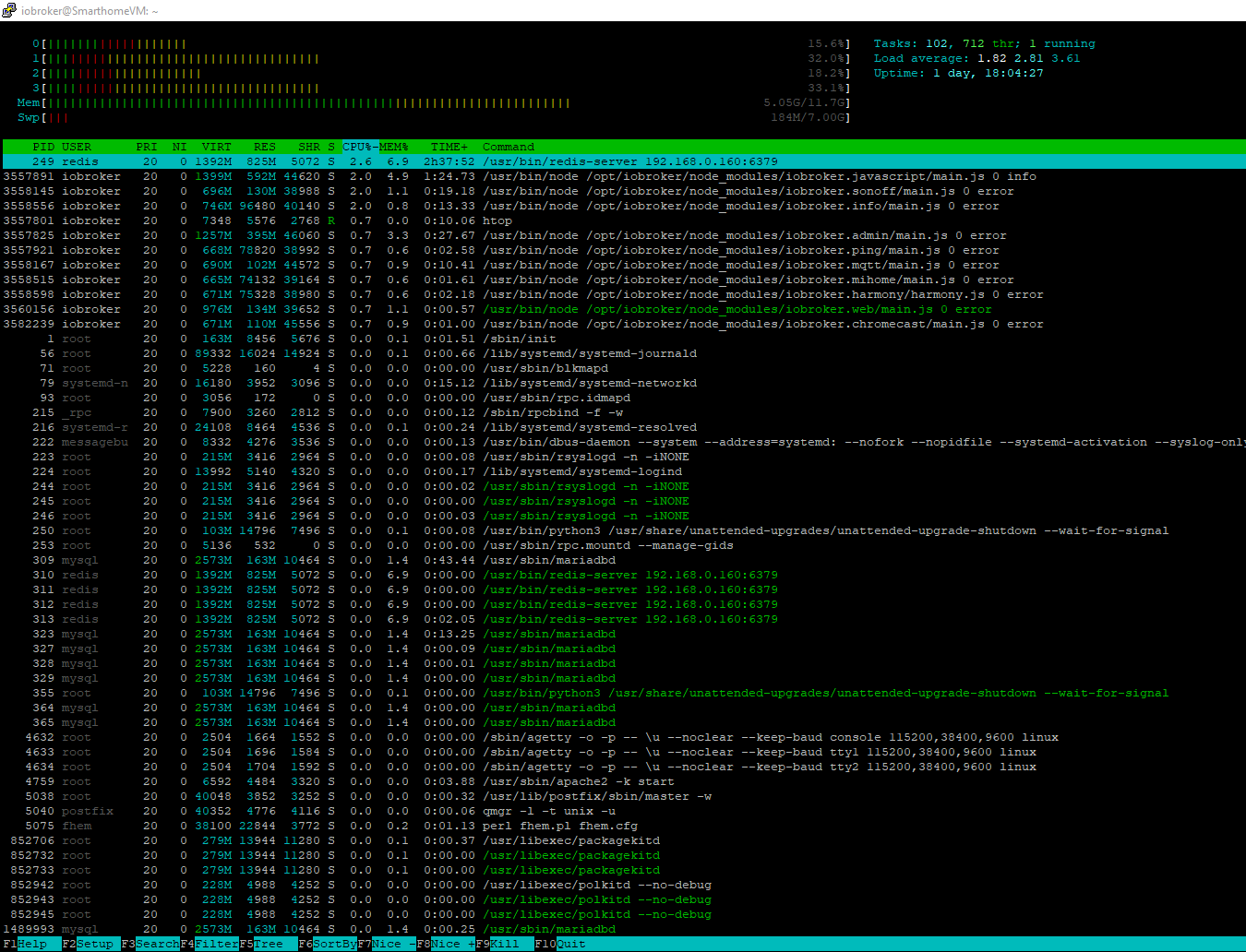Select the iobroker.ping process row
The height and width of the screenshot is (952, 1246).
point(623,250)
